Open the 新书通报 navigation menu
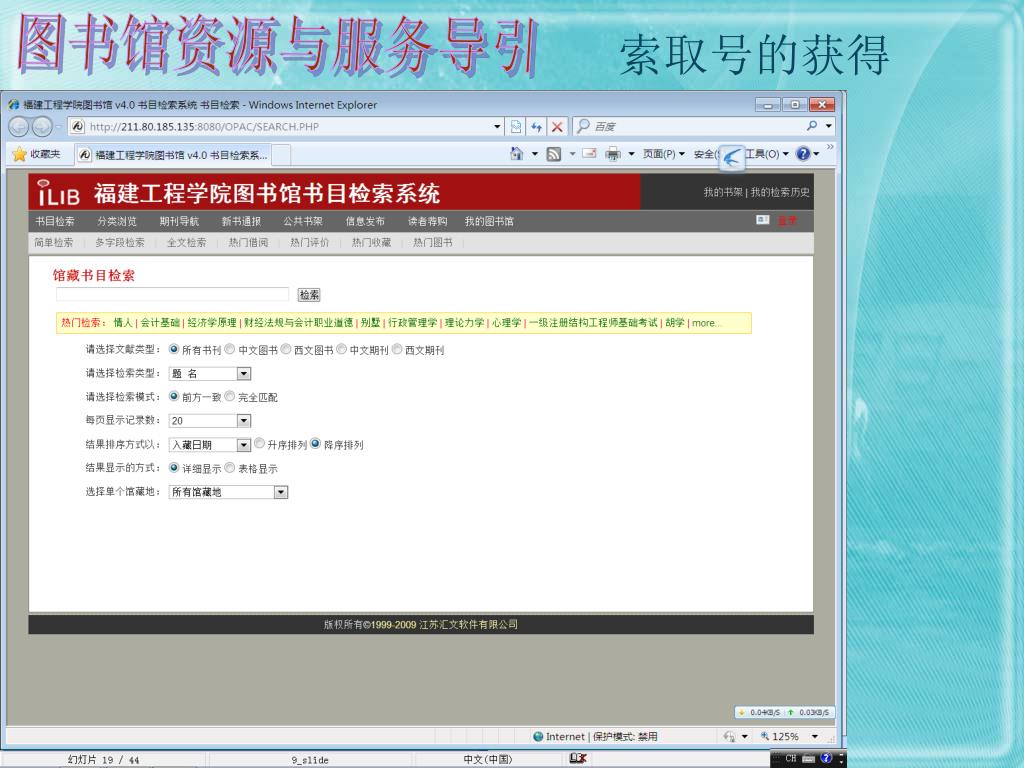The image size is (1024, 768). 241,221
